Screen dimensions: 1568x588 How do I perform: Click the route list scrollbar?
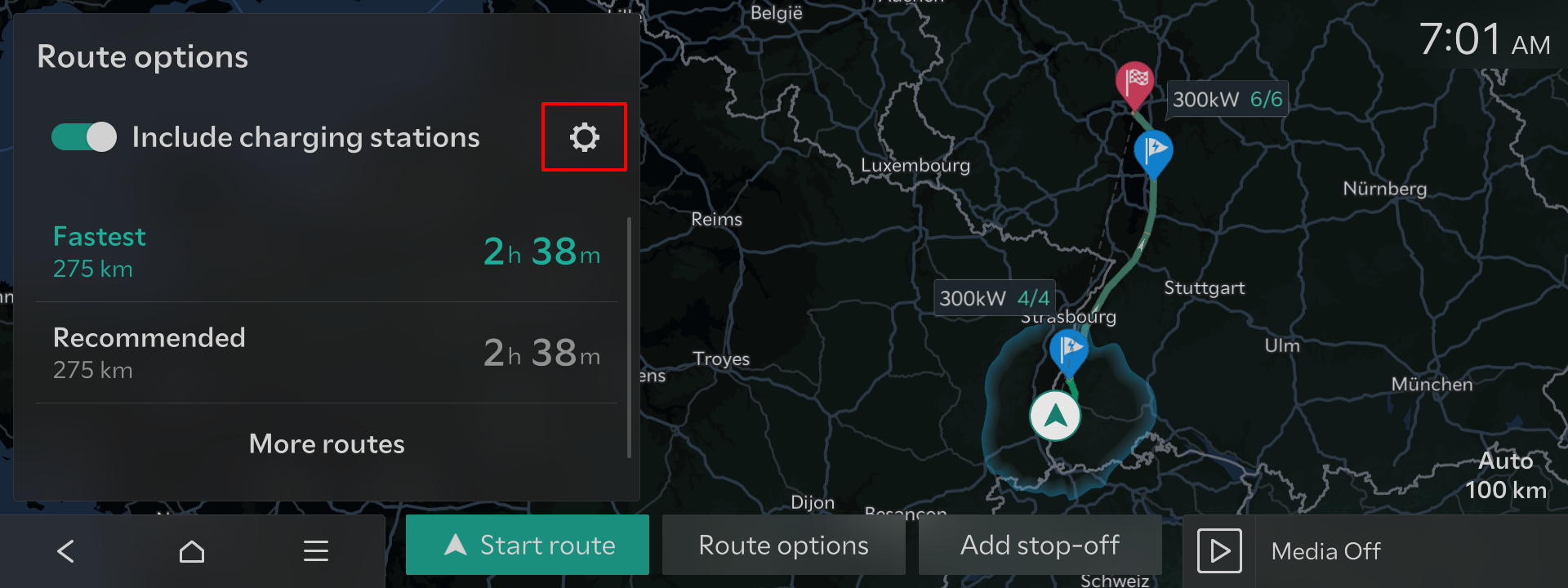click(x=629, y=336)
